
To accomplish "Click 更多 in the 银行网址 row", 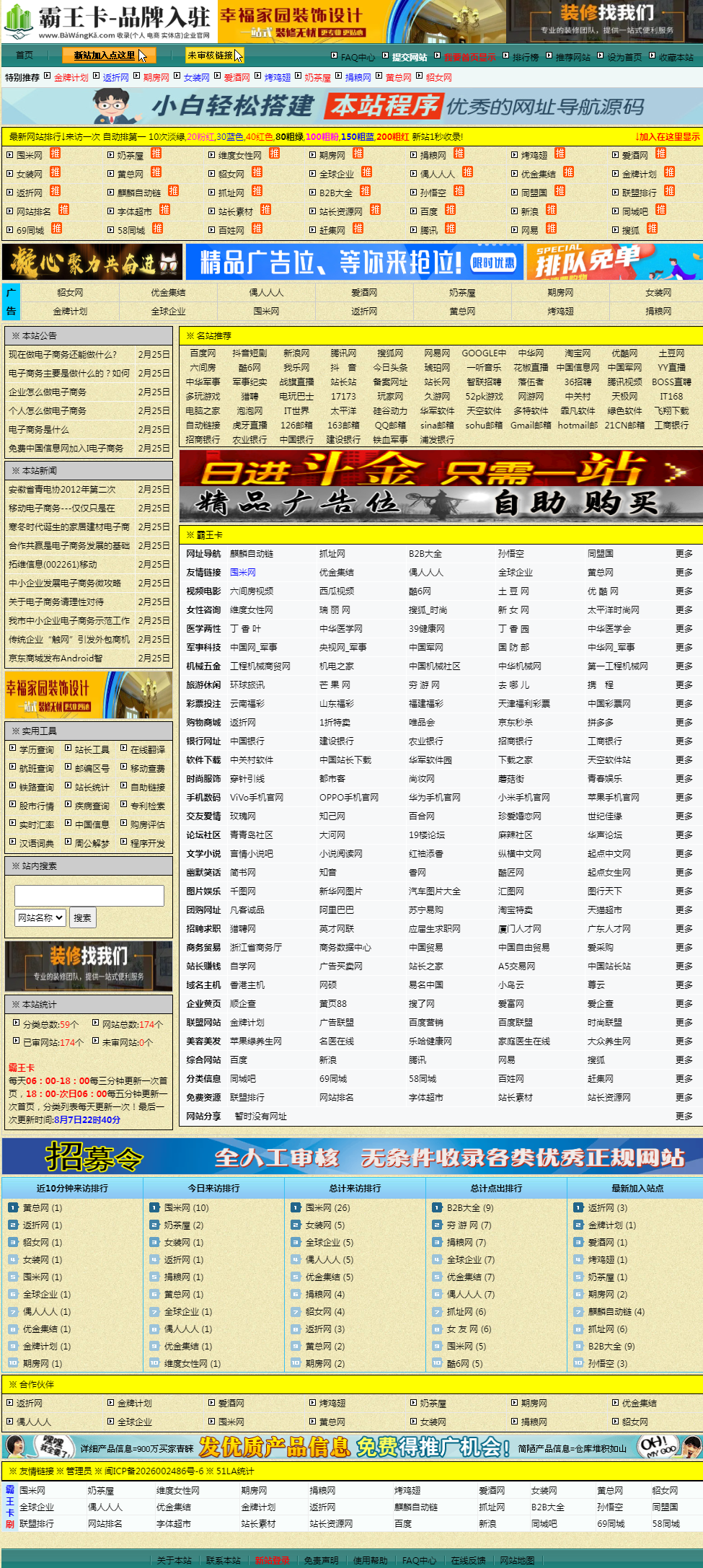I will click(684, 741).
